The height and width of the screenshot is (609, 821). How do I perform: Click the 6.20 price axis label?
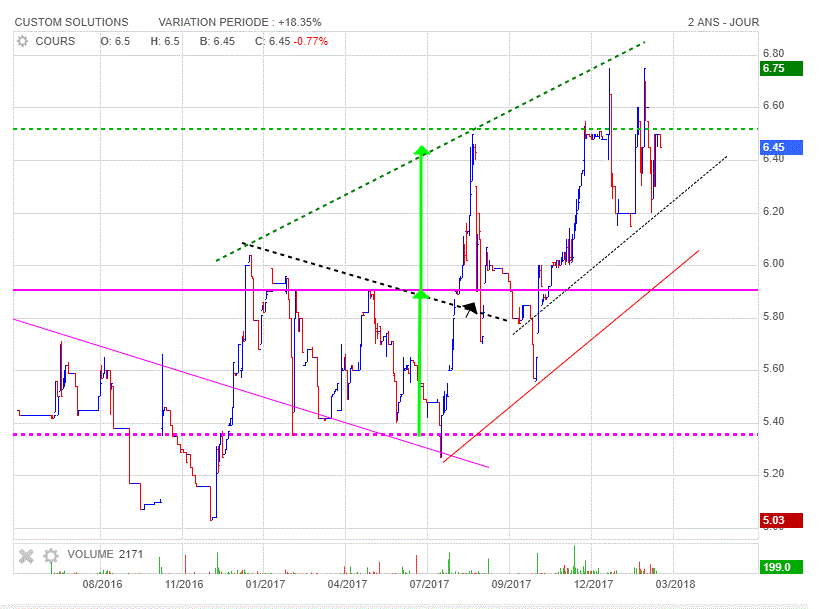click(x=773, y=212)
